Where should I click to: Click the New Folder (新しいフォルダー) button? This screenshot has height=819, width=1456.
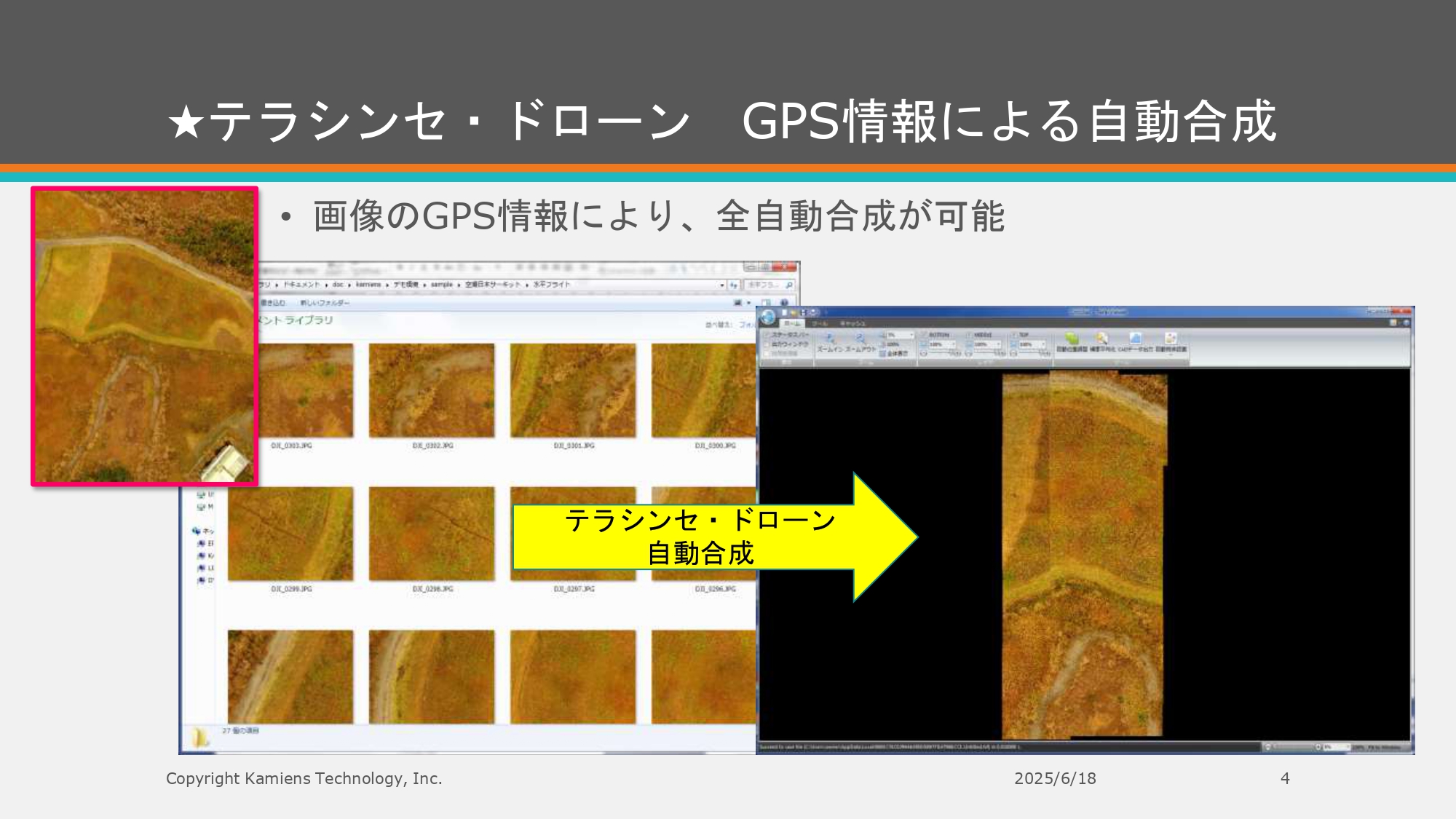click(x=325, y=303)
